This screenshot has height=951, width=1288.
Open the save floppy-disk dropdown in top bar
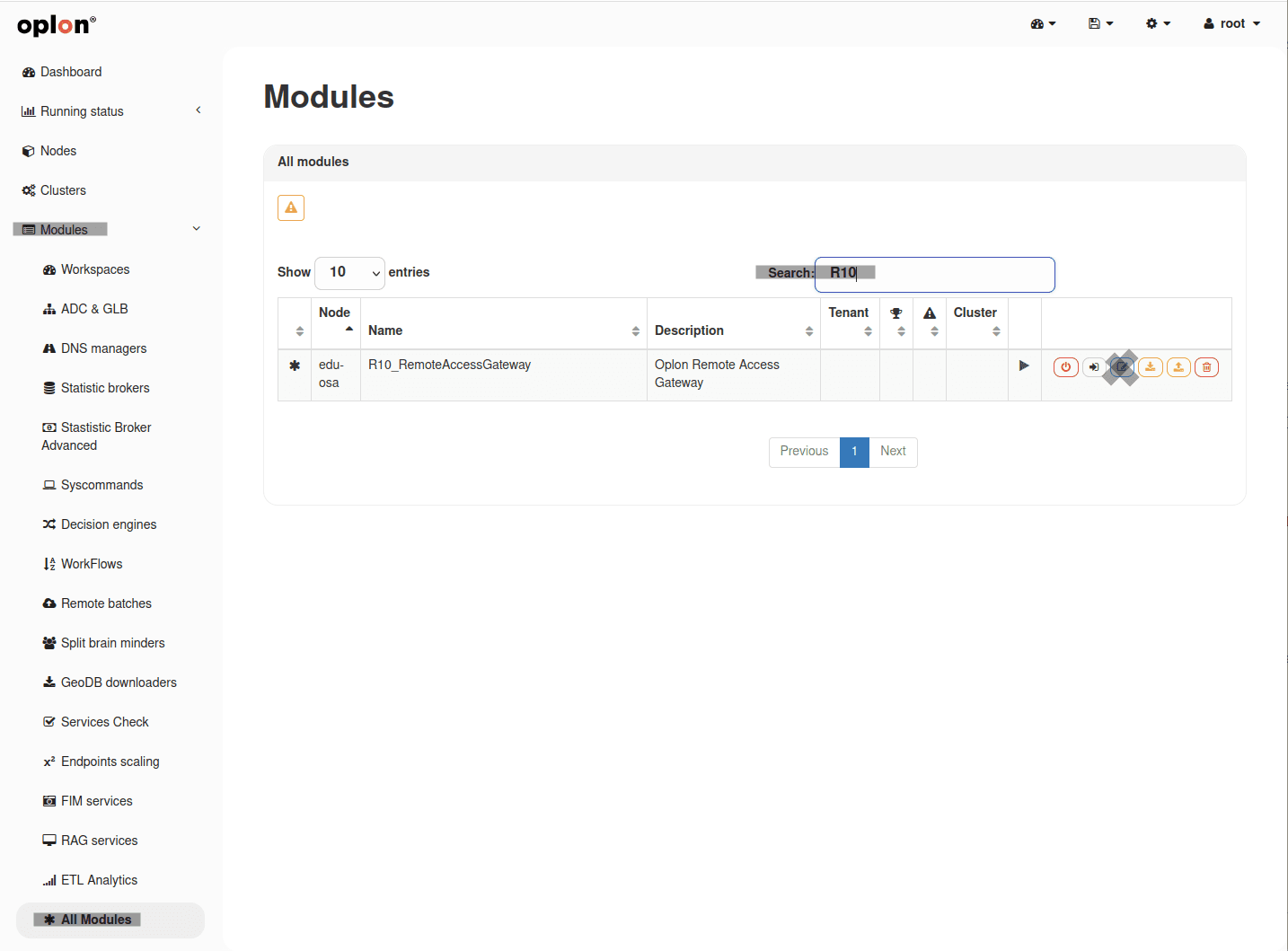point(1100,23)
